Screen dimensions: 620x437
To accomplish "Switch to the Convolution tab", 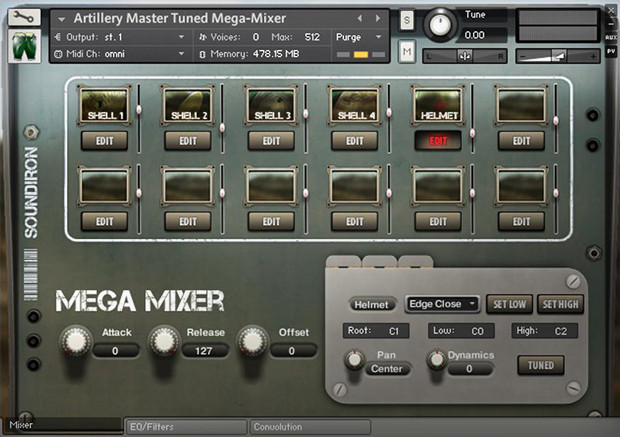I will pyautogui.click(x=310, y=427).
